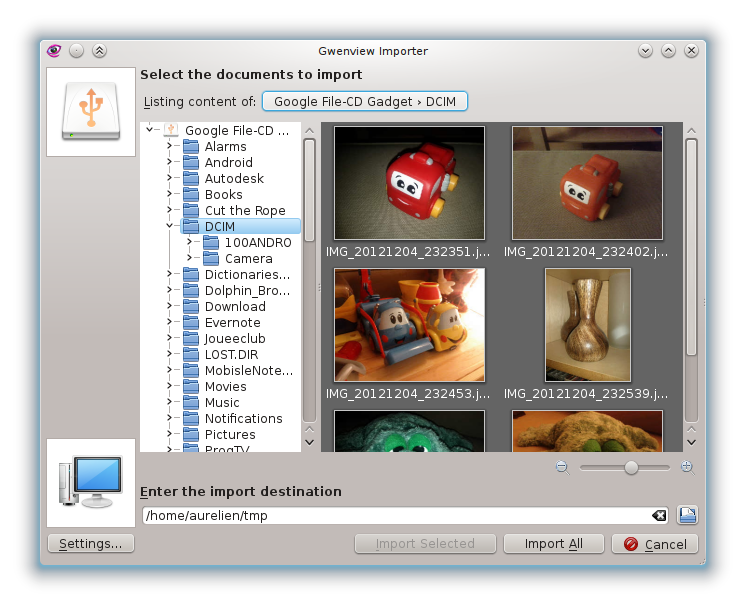Clear the destination path field text

pos(659,516)
